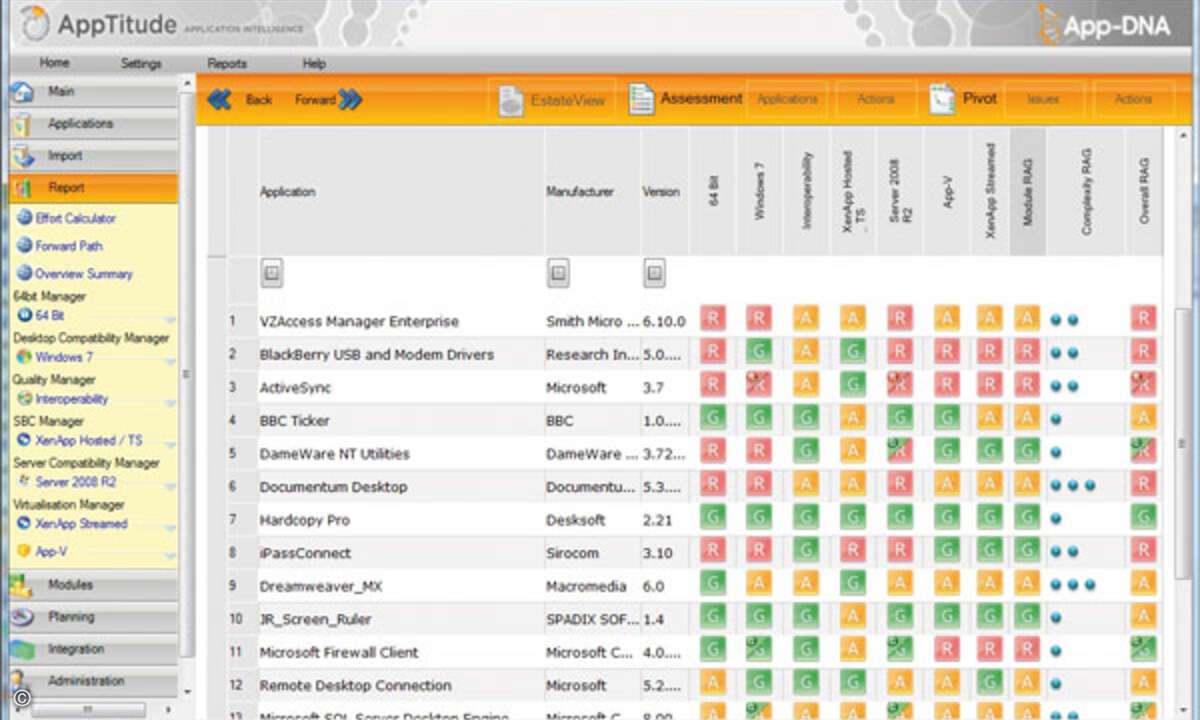The image size is (1200, 720).
Task: Expand the arrow beside sidebar Server 2008 R2
Action: click(x=170, y=487)
